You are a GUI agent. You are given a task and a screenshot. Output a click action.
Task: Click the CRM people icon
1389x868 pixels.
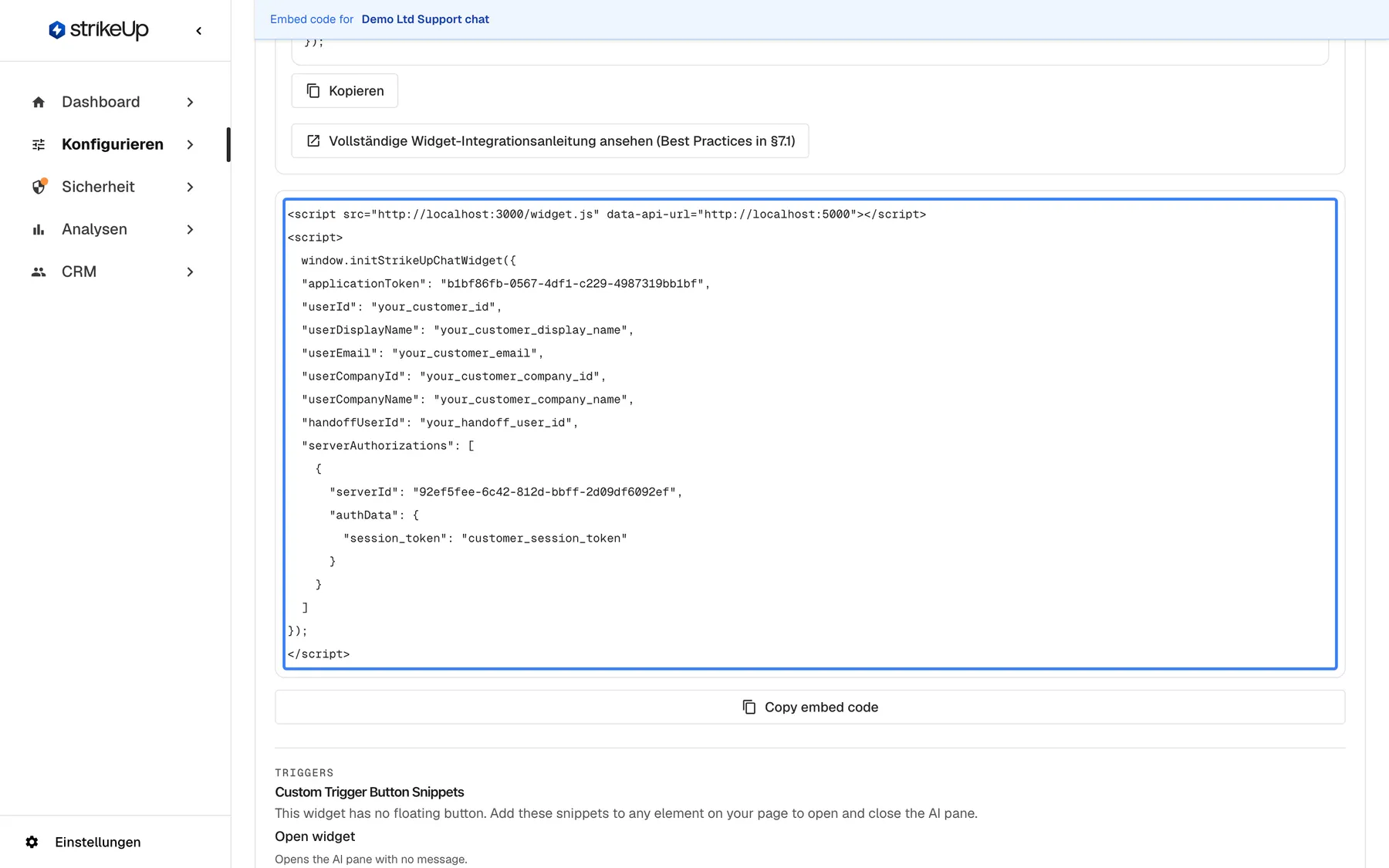tap(39, 272)
